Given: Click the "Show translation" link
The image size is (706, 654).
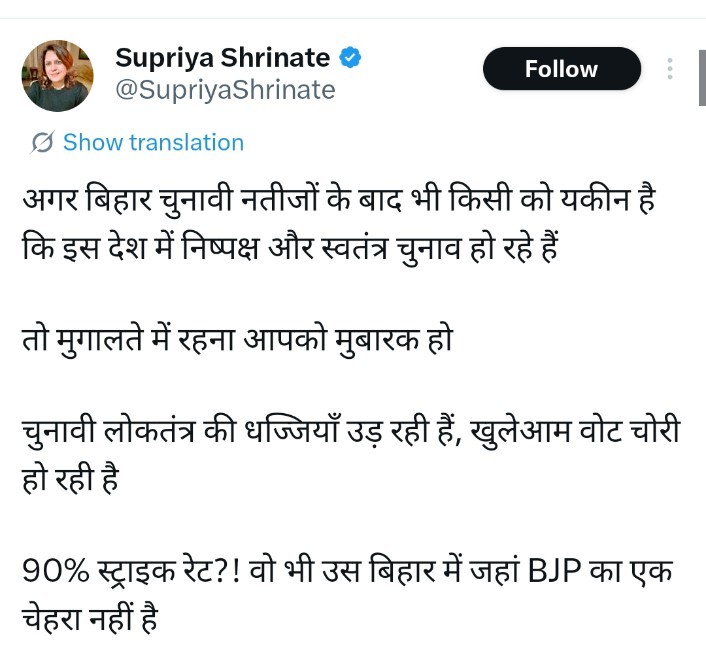Looking at the screenshot, I should coord(153,142).
